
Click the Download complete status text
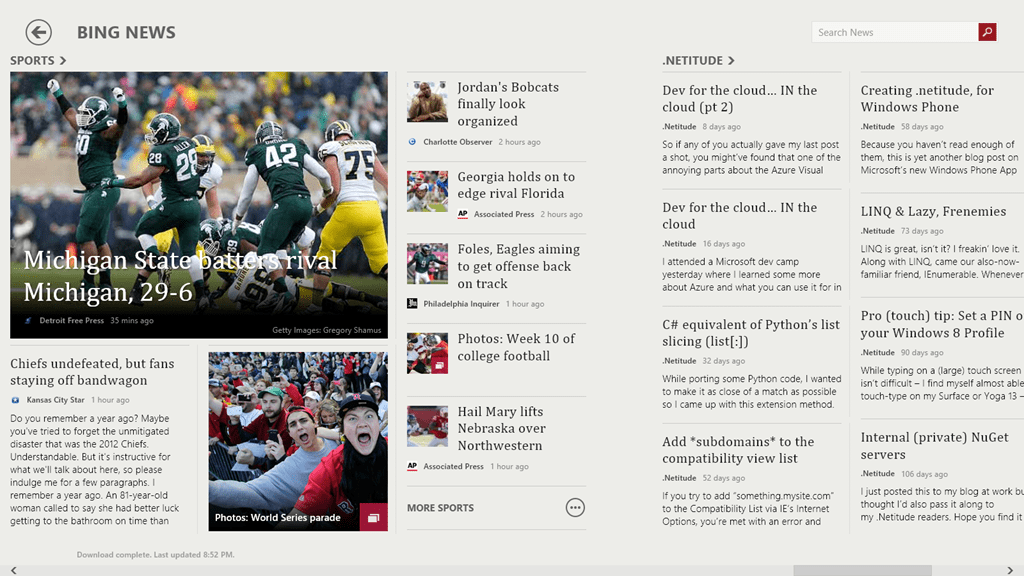tap(155, 554)
